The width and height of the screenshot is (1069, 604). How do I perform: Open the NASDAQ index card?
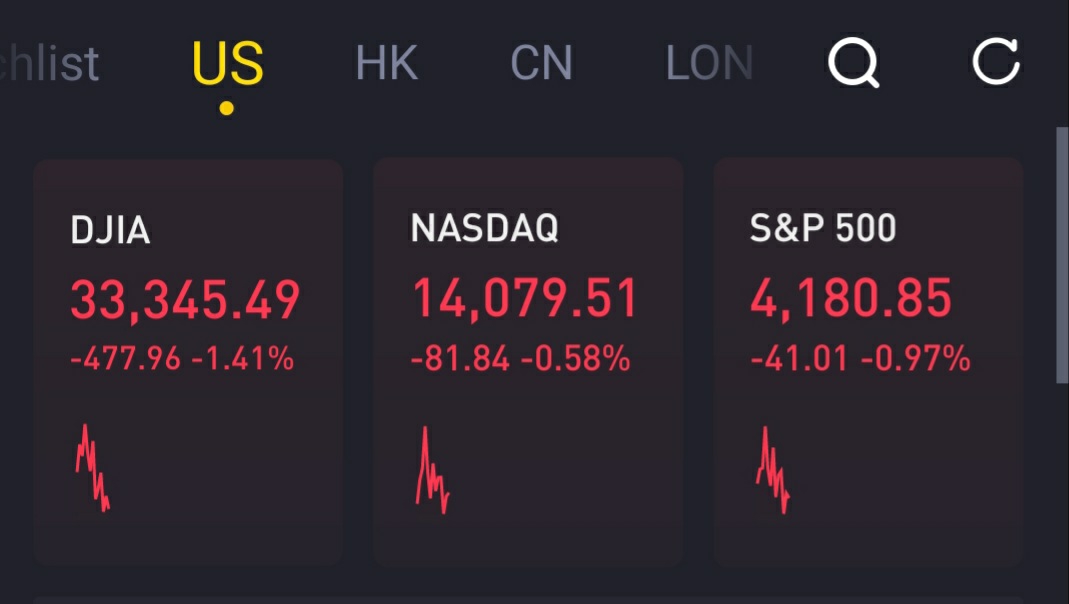click(528, 360)
